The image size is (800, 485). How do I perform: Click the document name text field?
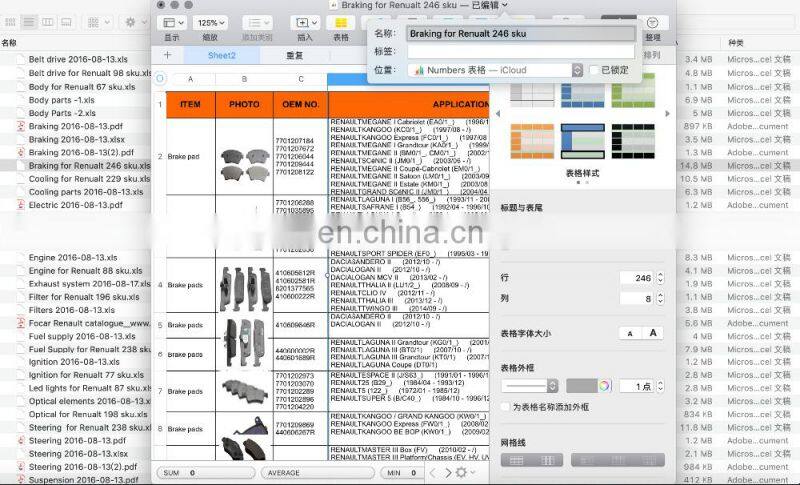(x=520, y=33)
